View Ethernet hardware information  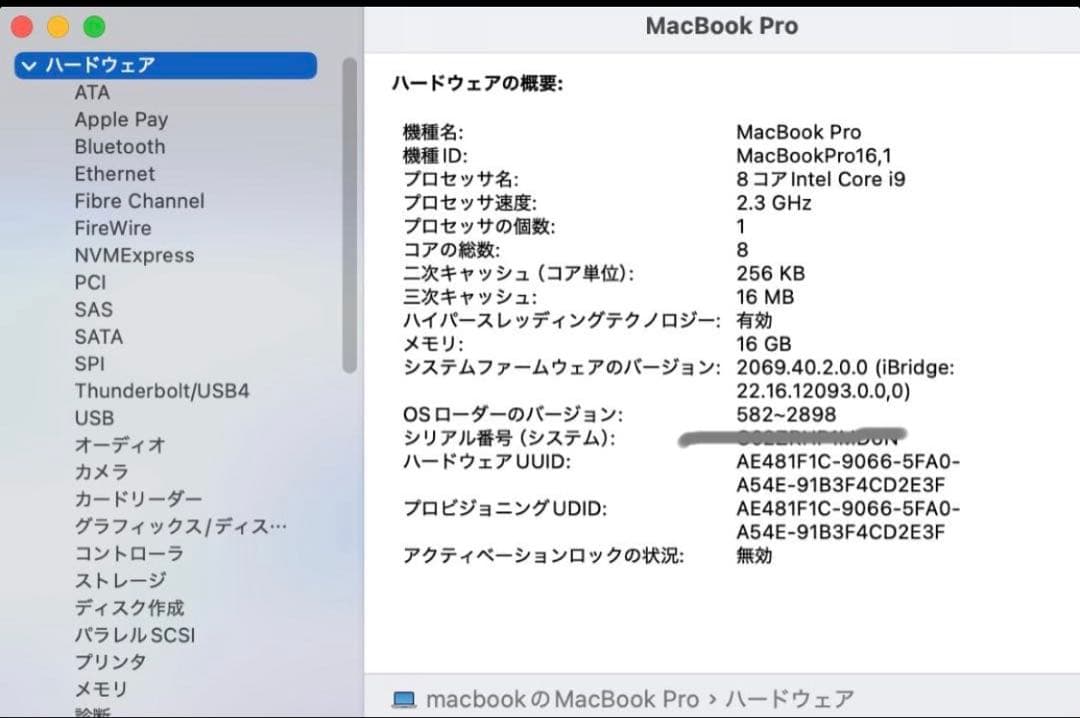tap(115, 173)
